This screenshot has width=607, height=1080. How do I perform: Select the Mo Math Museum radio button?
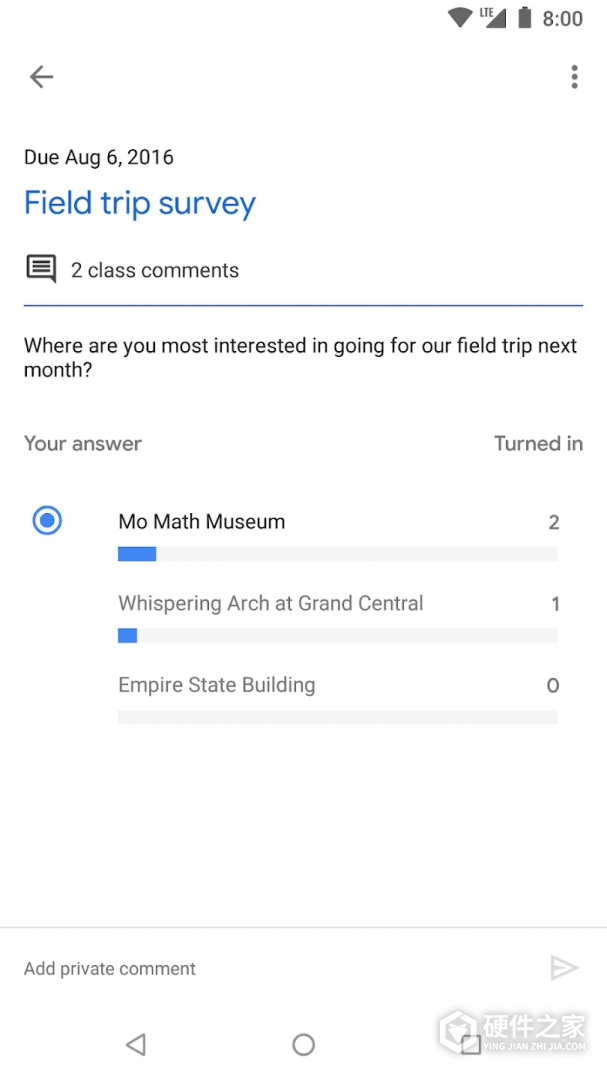tap(46, 520)
